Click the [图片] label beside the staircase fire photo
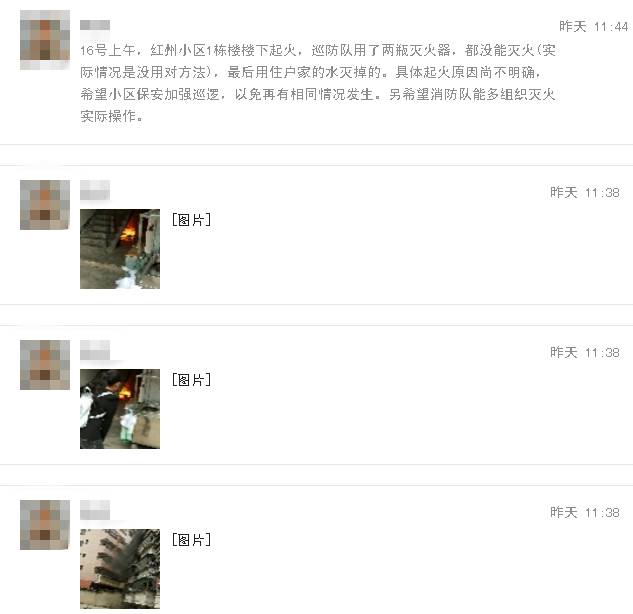The height and width of the screenshot is (614, 633). pos(191,220)
